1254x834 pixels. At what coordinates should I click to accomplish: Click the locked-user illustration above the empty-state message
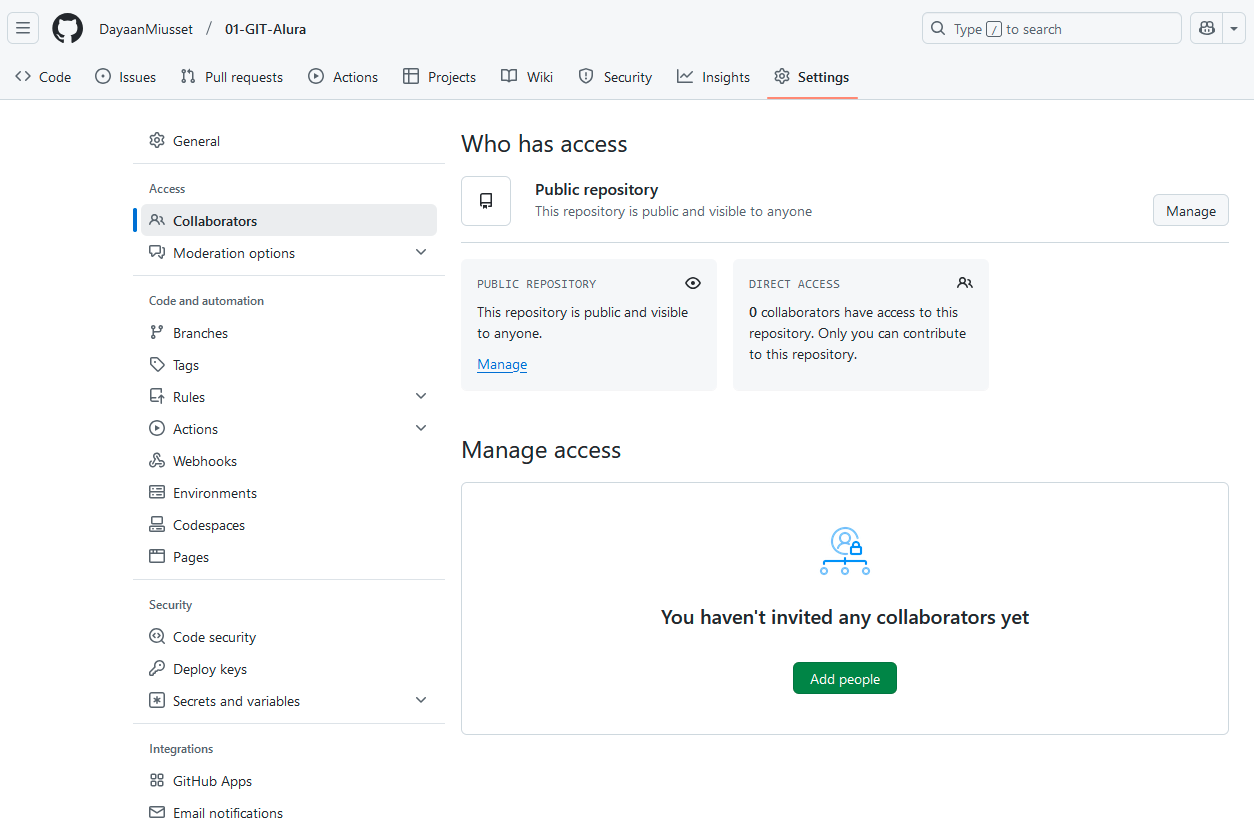click(x=845, y=551)
